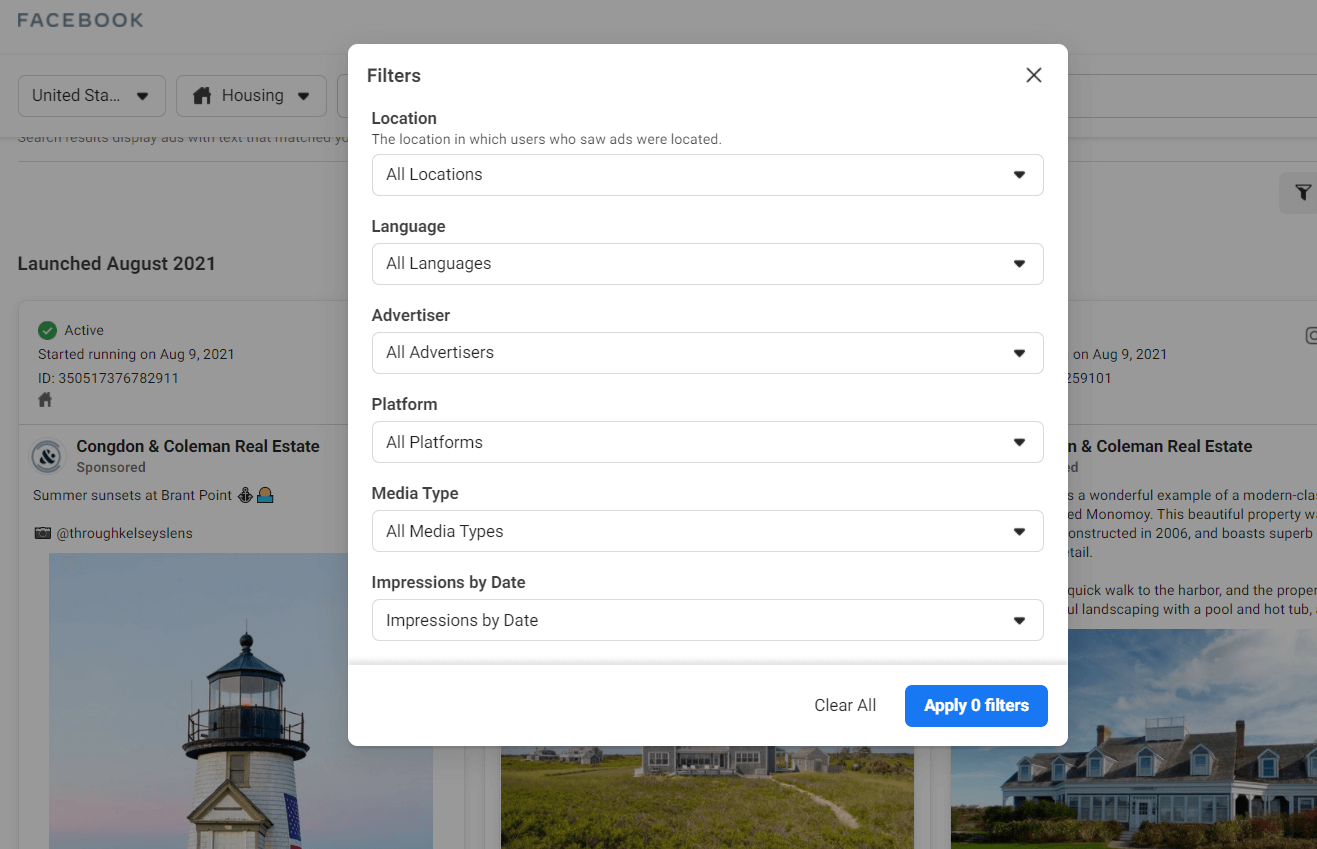Open the United States country selector

pos(91,96)
